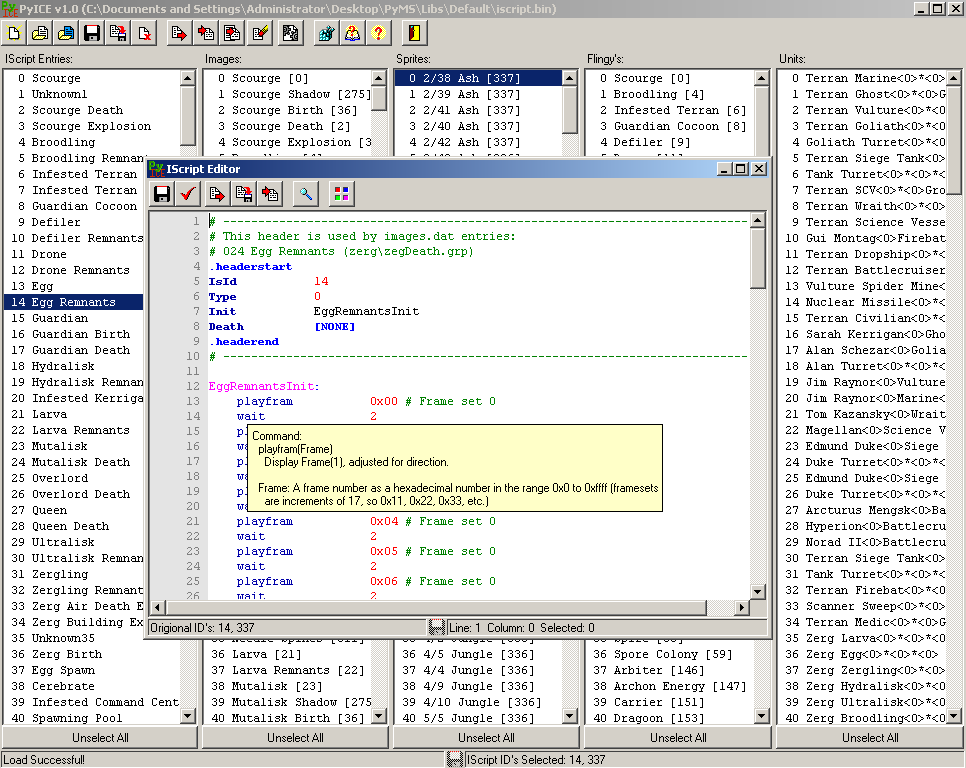Click the Import list icon in main toolbar

[232, 33]
